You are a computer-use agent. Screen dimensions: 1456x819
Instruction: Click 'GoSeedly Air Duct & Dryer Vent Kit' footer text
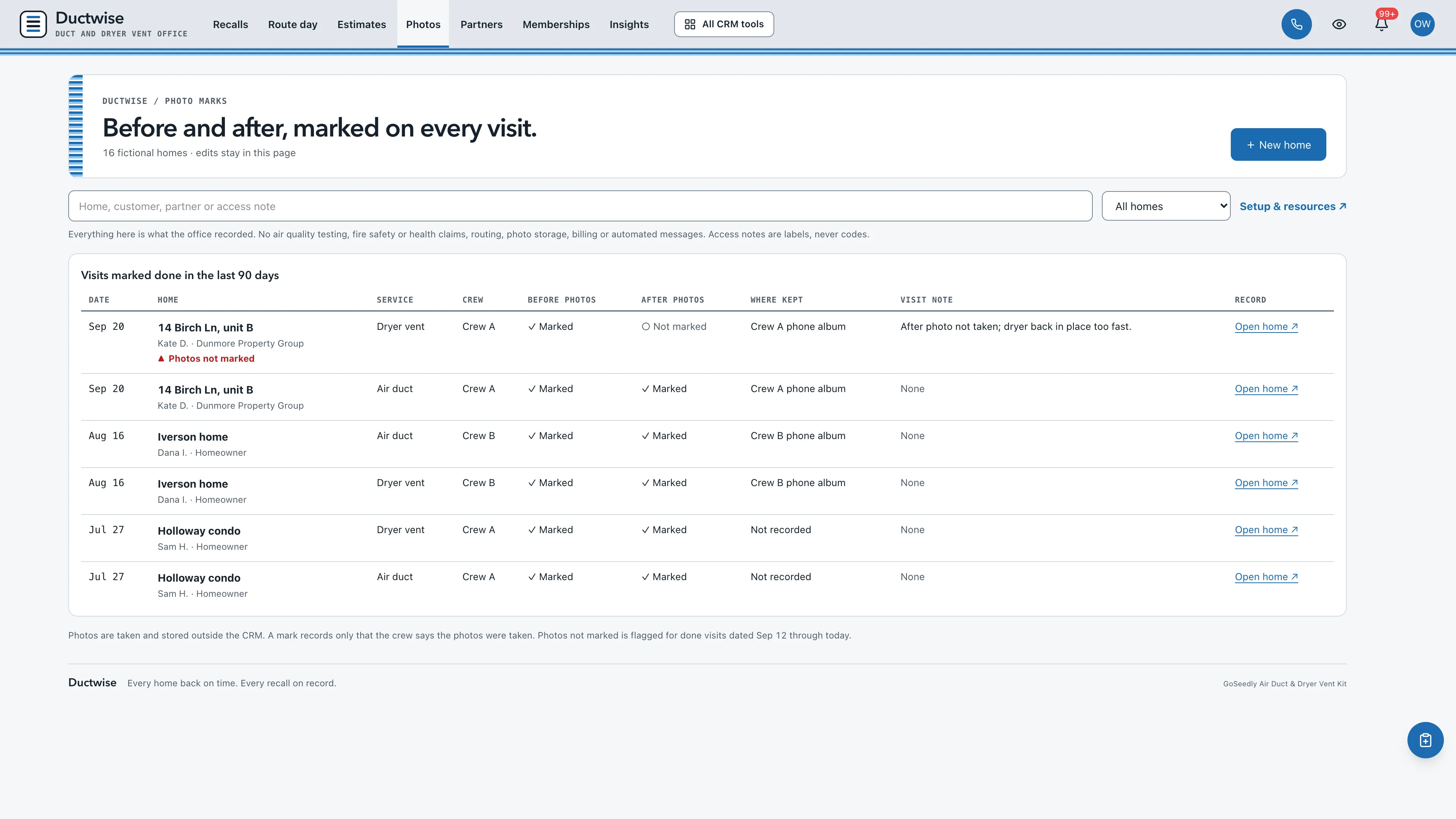(x=1284, y=683)
